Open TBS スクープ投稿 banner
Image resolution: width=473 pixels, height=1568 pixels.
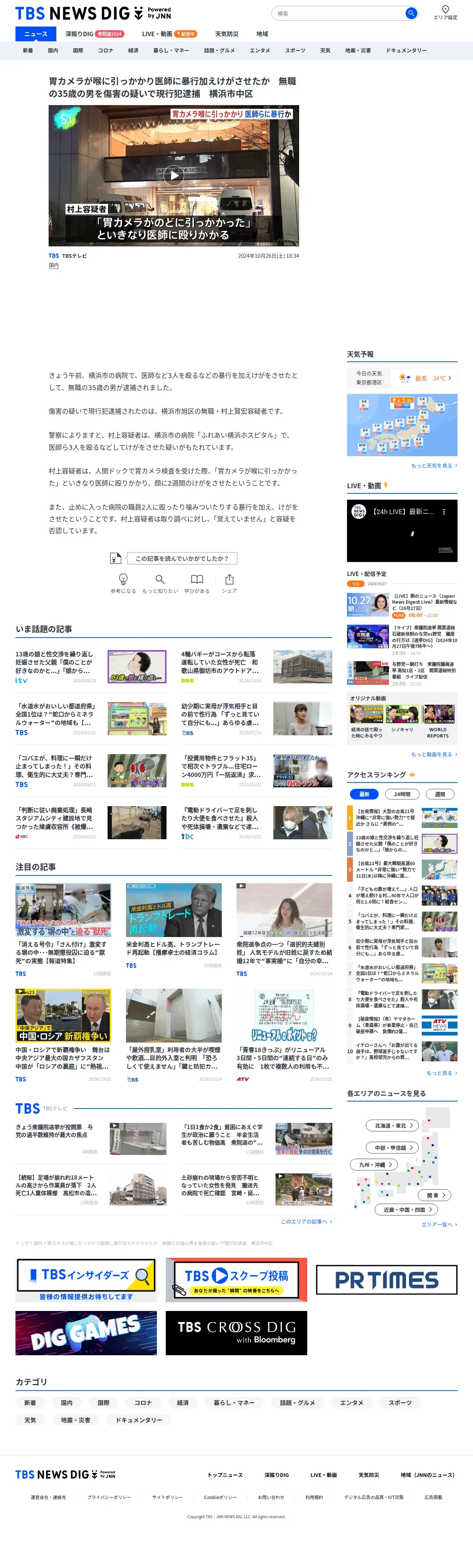(x=236, y=1280)
